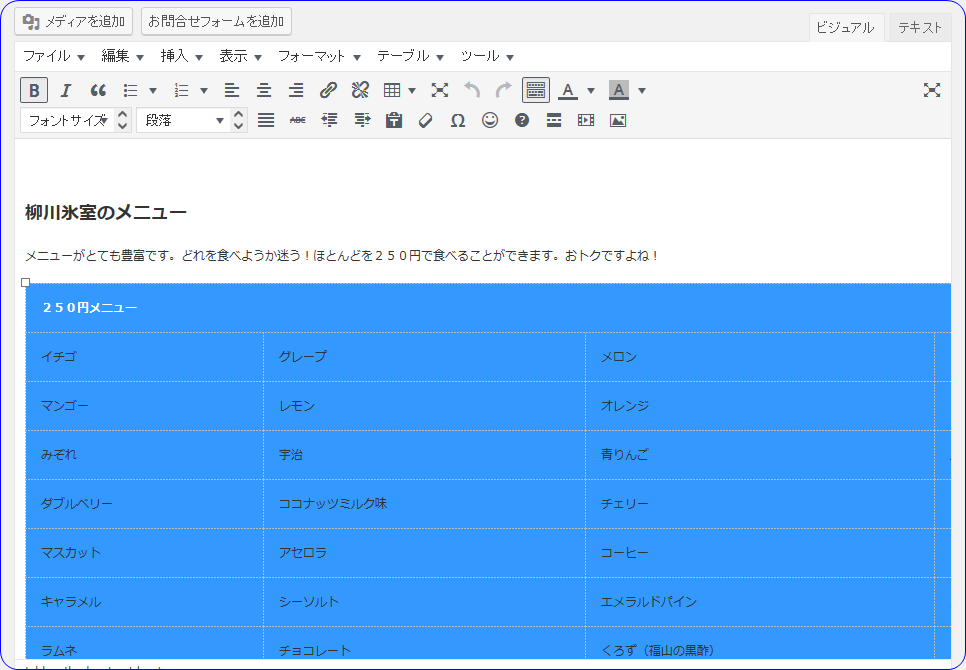Apply background color with highlighted A
Viewport: 966px width, 670px height.
619,91
